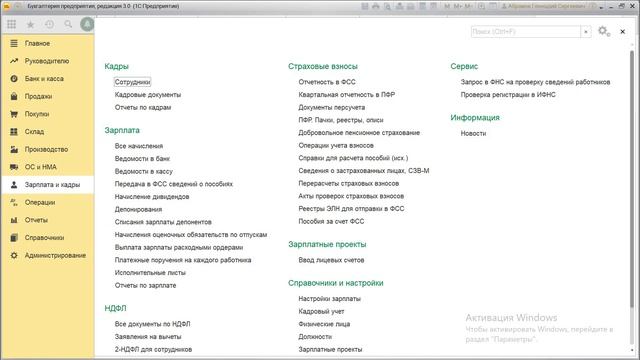Image resolution: width=640 pixels, height=360 pixels.
Task: Click the Производство factory icon
Action: click(x=14, y=149)
